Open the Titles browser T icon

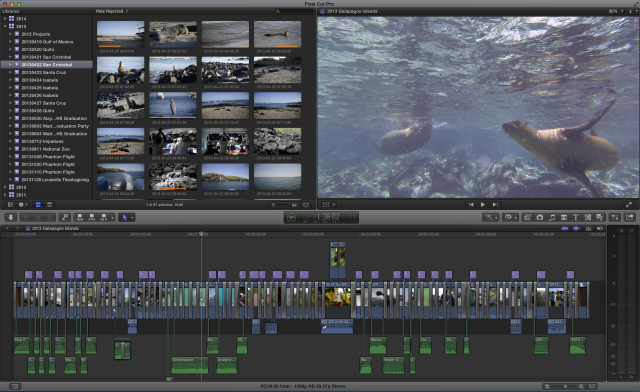[576, 217]
